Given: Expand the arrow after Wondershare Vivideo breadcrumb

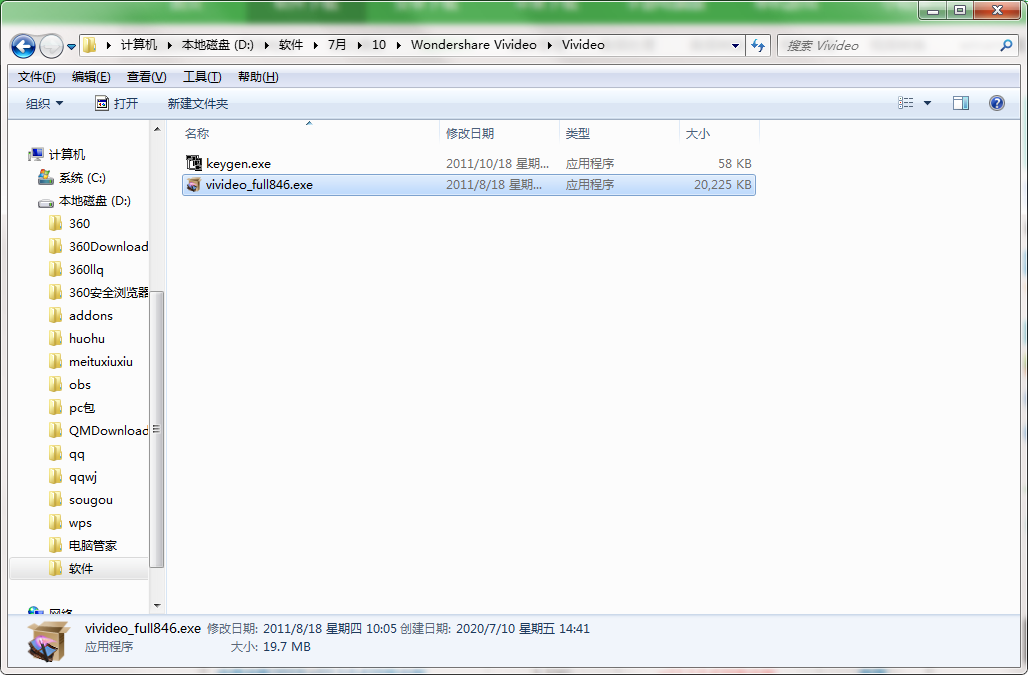Looking at the screenshot, I should (549, 45).
